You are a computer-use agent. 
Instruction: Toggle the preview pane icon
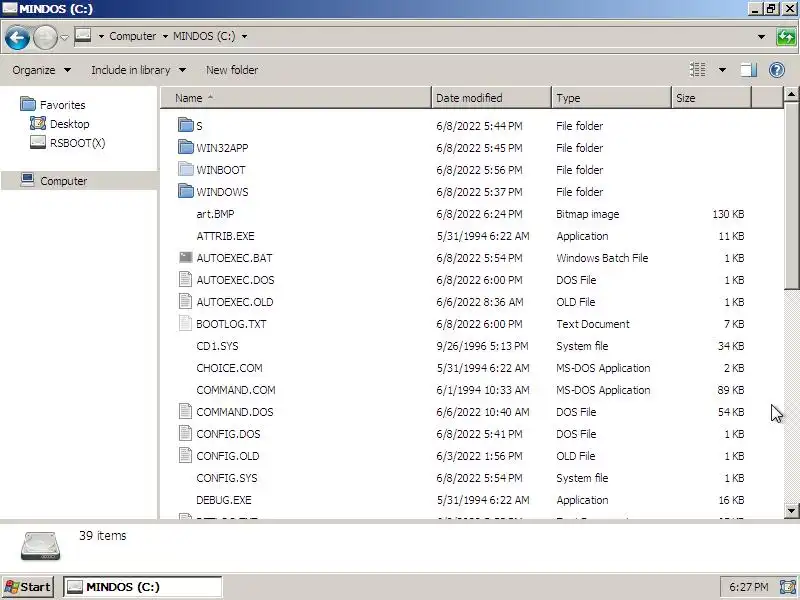[748, 70]
